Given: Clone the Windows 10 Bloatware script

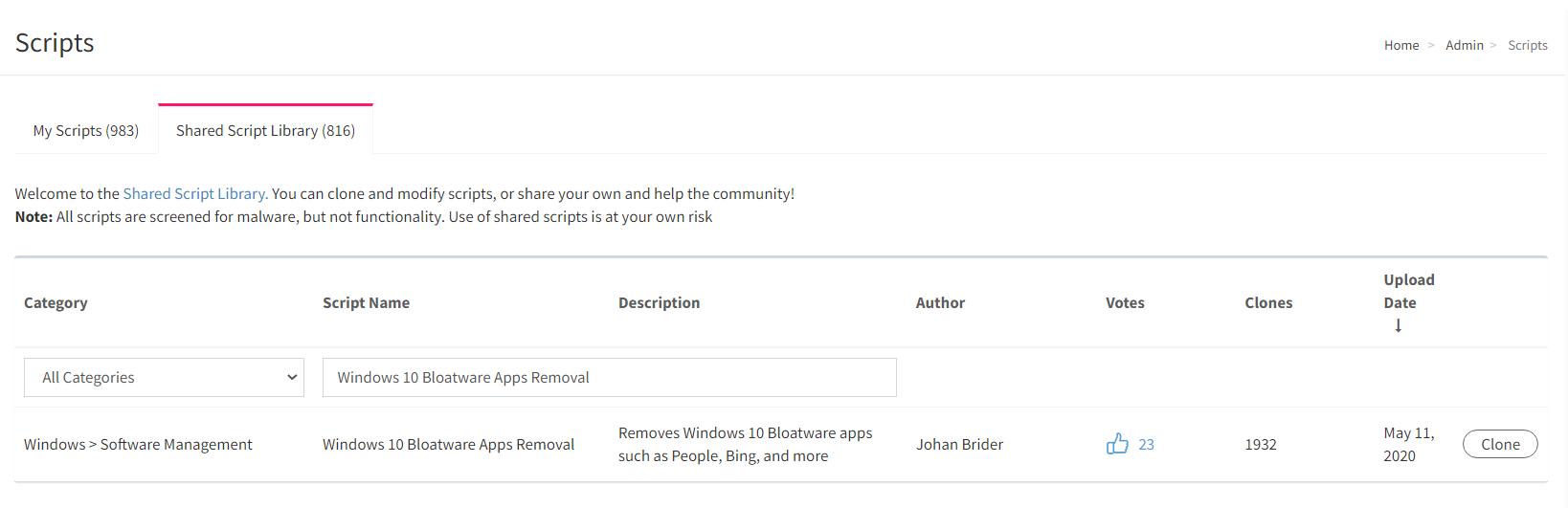Looking at the screenshot, I should pos(1500,444).
